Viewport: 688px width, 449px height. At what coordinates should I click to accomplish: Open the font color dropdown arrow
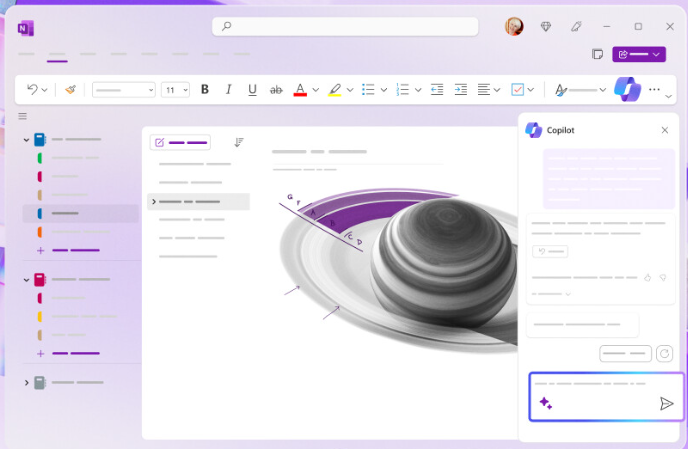click(315, 89)
